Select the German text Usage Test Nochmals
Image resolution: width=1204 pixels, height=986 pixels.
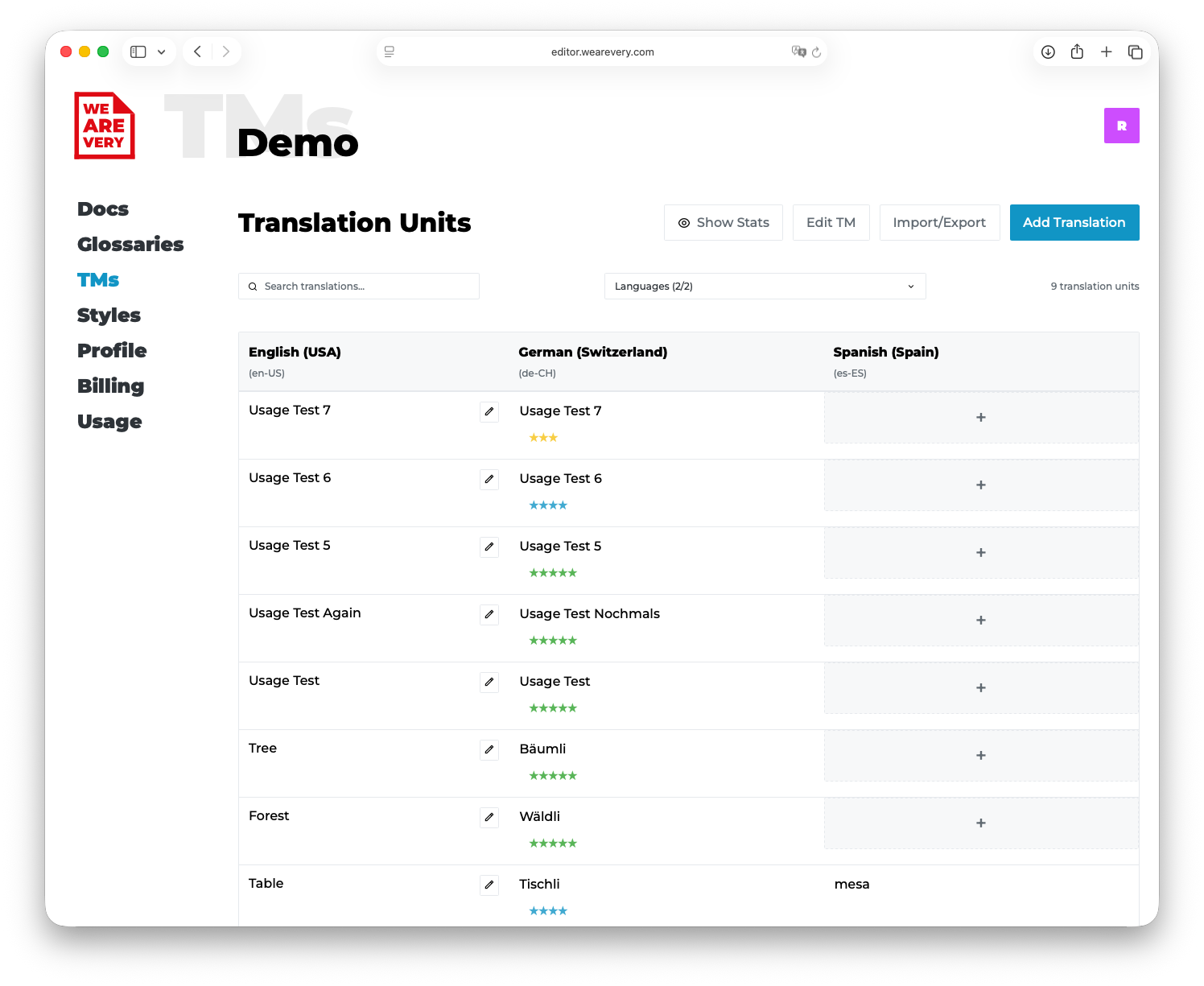[x=590, y=614]
